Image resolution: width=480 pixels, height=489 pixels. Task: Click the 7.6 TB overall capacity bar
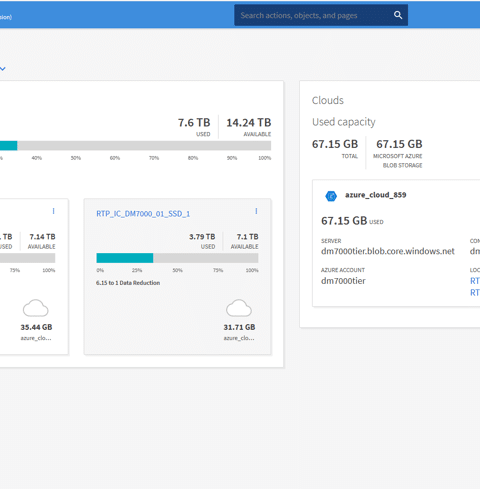(135, 146)
